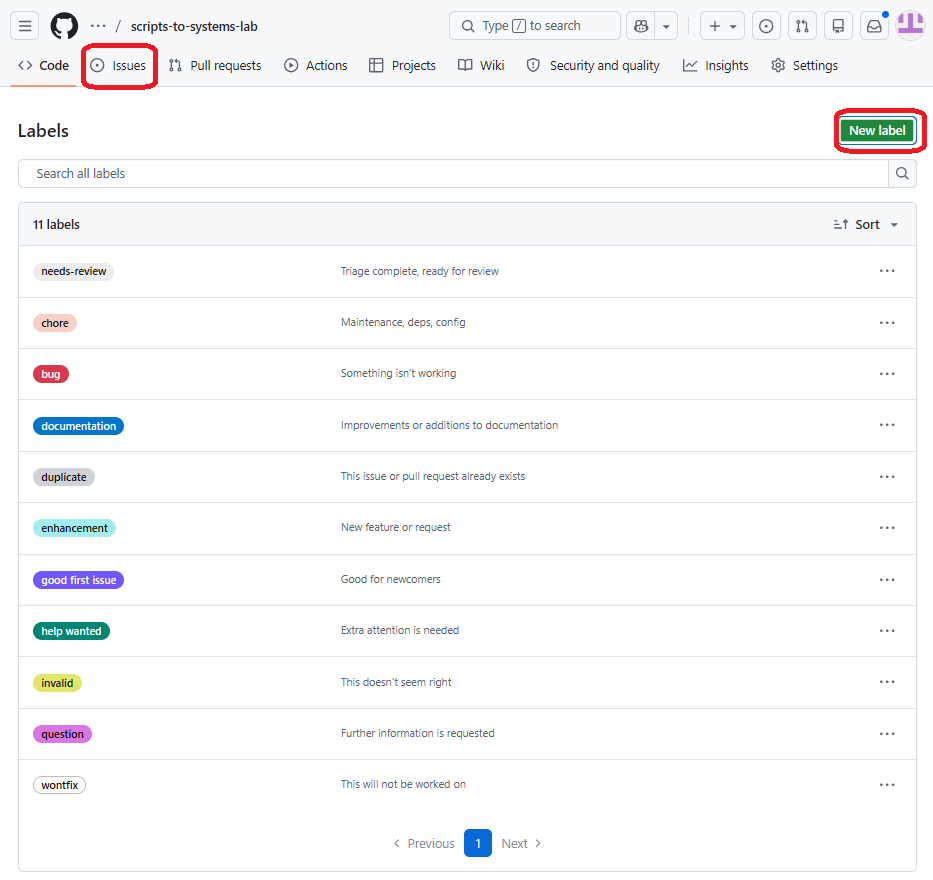Click the invalid label
This screenshot has height=880, width=933.
(x=57, y=683)
